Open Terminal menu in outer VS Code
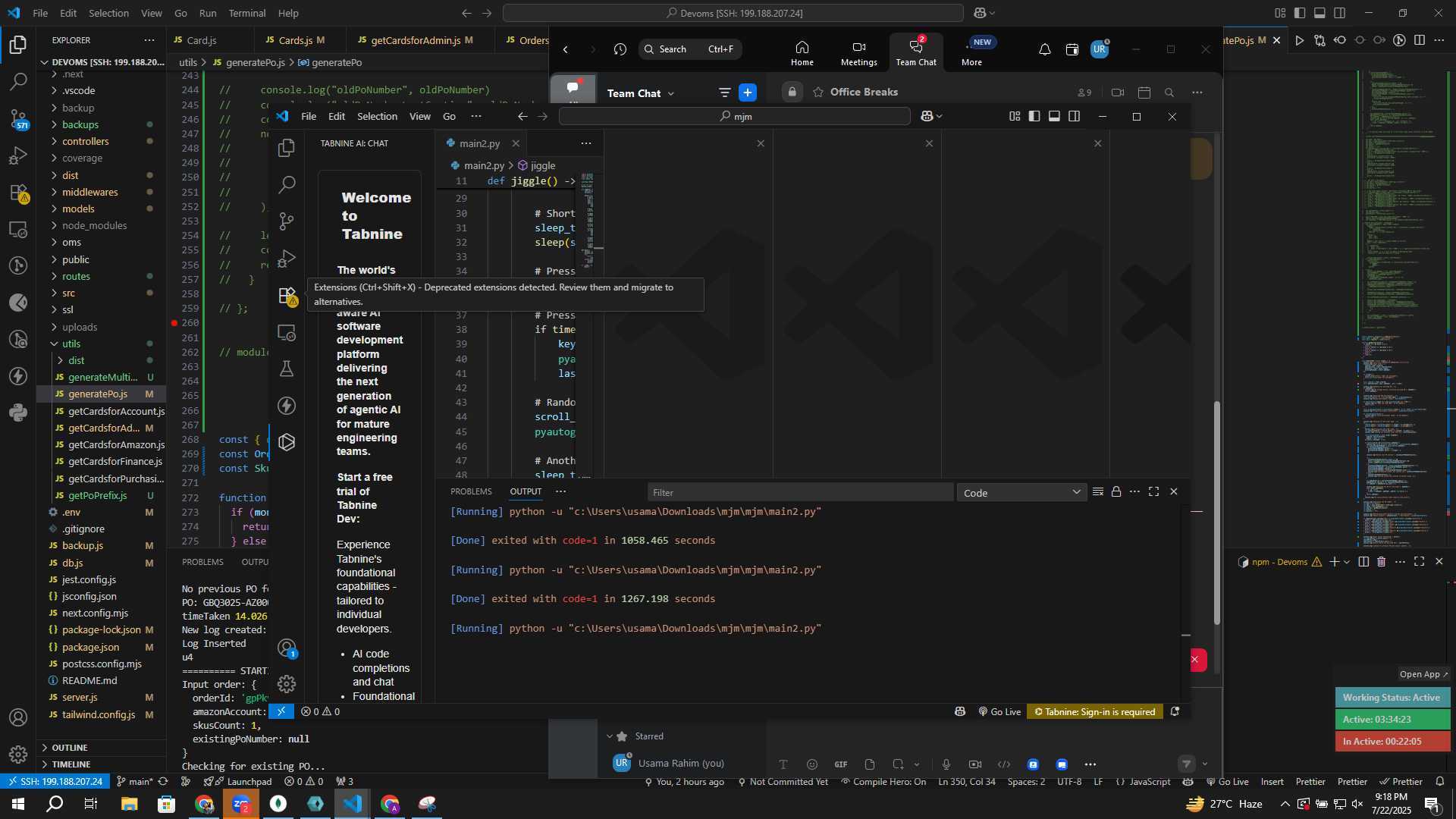 pyautogui.click(x=247, y=13)
